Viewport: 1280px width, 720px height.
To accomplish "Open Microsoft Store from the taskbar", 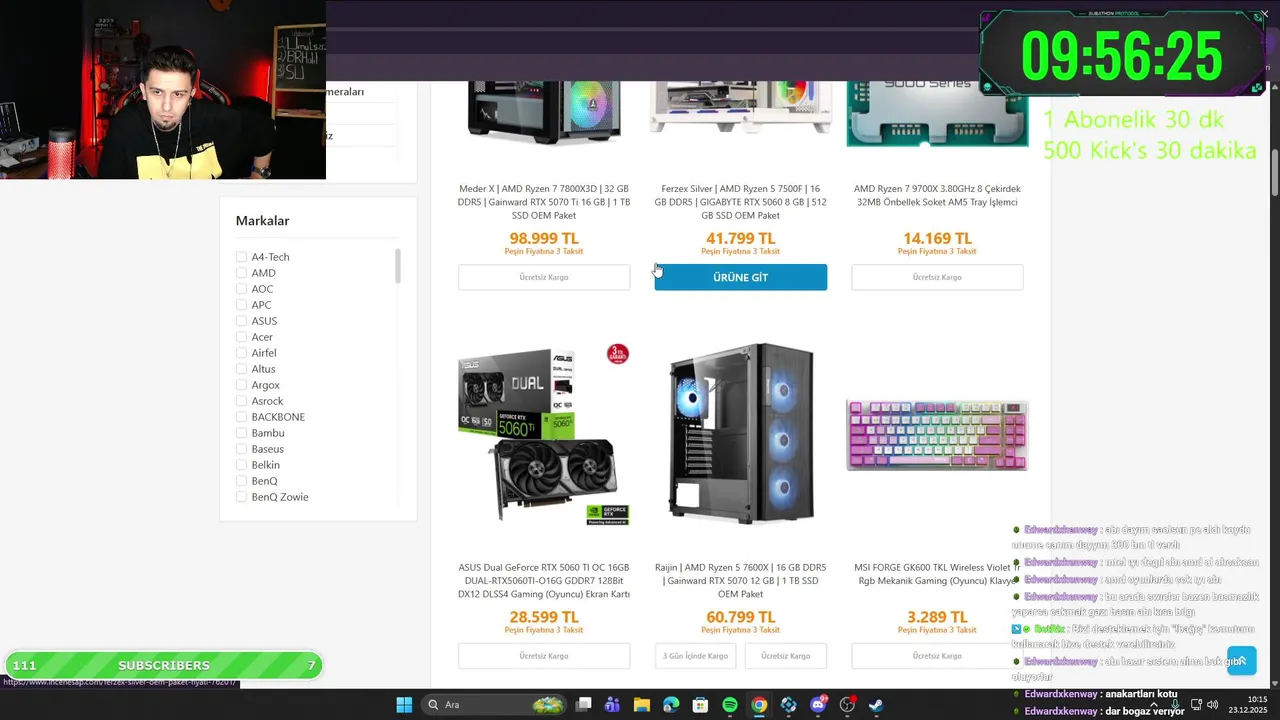I will (x=701, y=705).
